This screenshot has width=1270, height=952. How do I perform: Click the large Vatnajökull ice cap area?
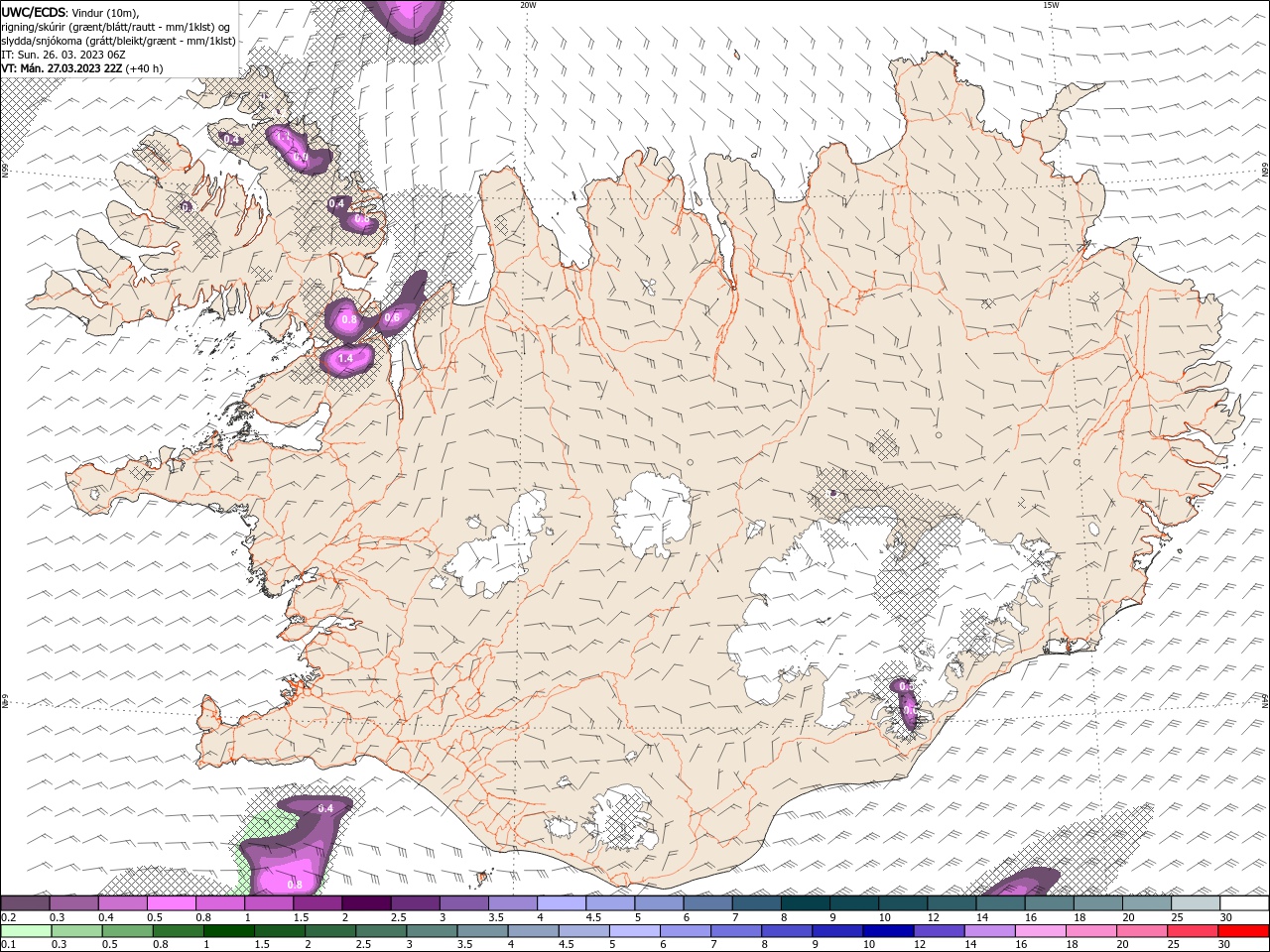point(843,605)
